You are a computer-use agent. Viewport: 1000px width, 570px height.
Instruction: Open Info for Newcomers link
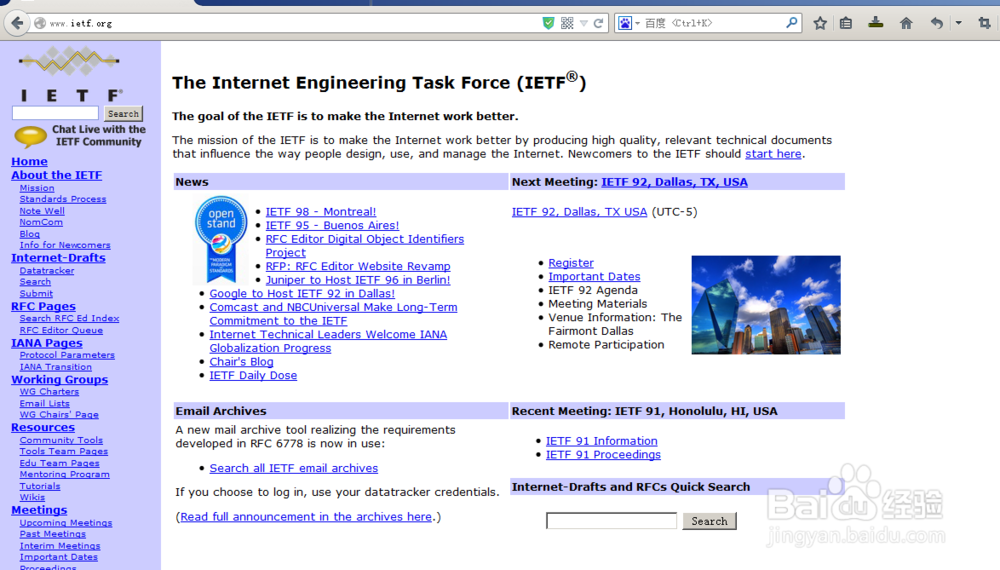65,245
